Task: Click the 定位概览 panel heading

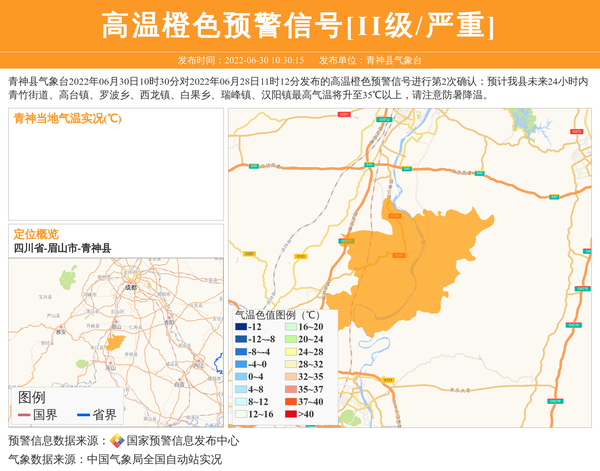Action: [36, 233]
